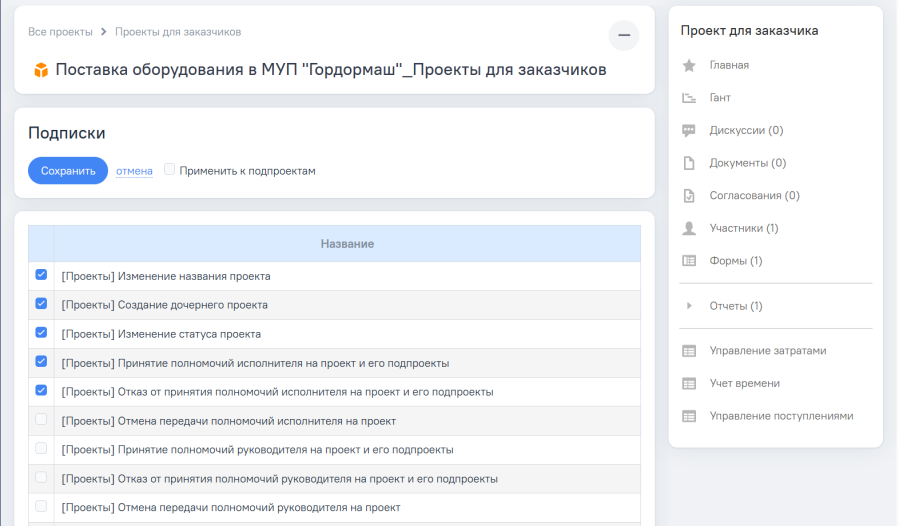Check Отказ от принятия полномочий руководителя
Image resolution: width=899 pixels, height=526 pixels.
coord(41,477)
